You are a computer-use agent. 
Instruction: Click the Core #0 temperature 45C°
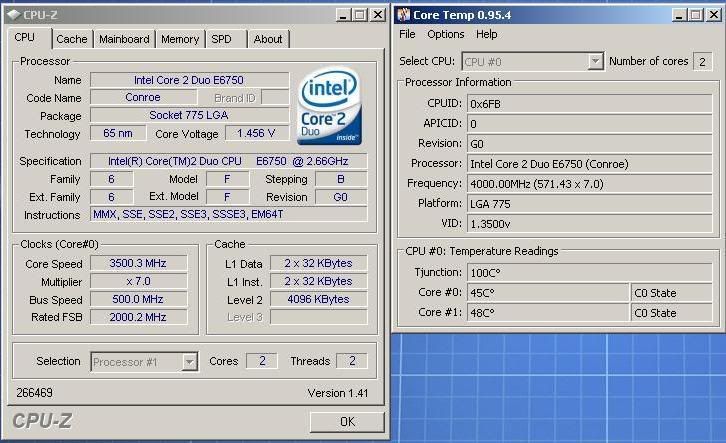click(548, 293)
